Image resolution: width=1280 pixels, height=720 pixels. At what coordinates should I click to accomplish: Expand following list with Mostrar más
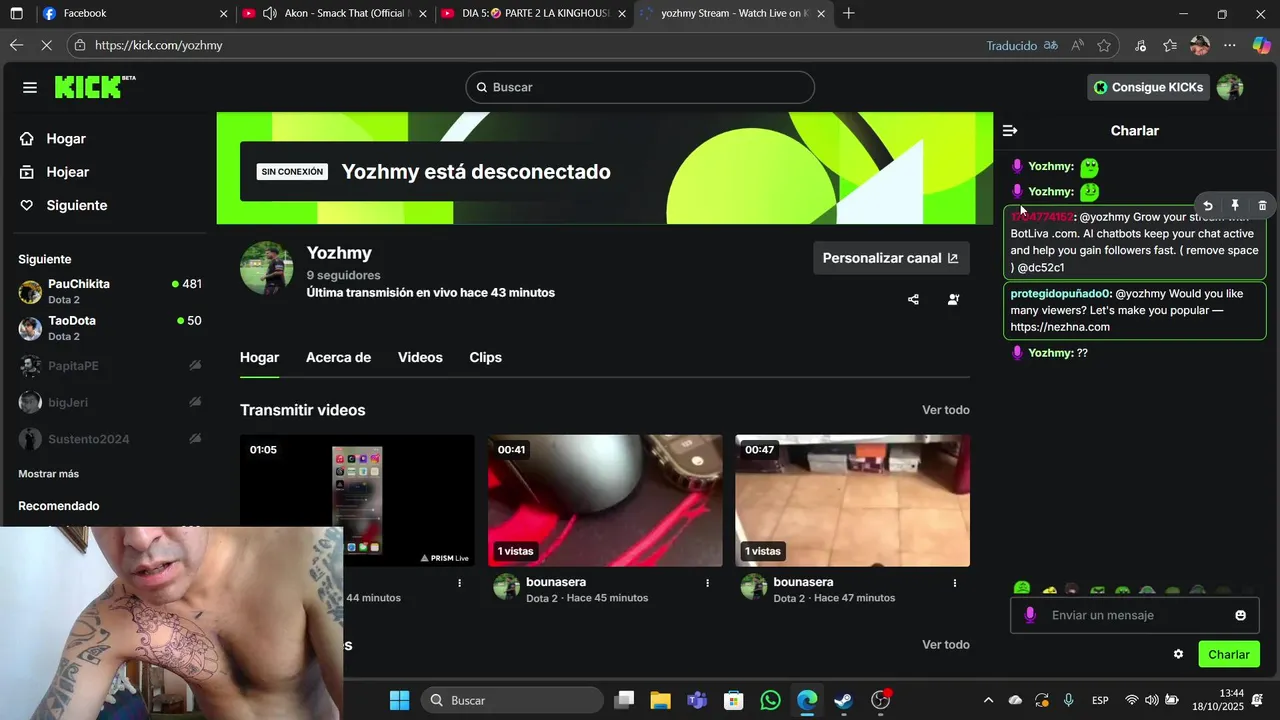pos(48,474)
